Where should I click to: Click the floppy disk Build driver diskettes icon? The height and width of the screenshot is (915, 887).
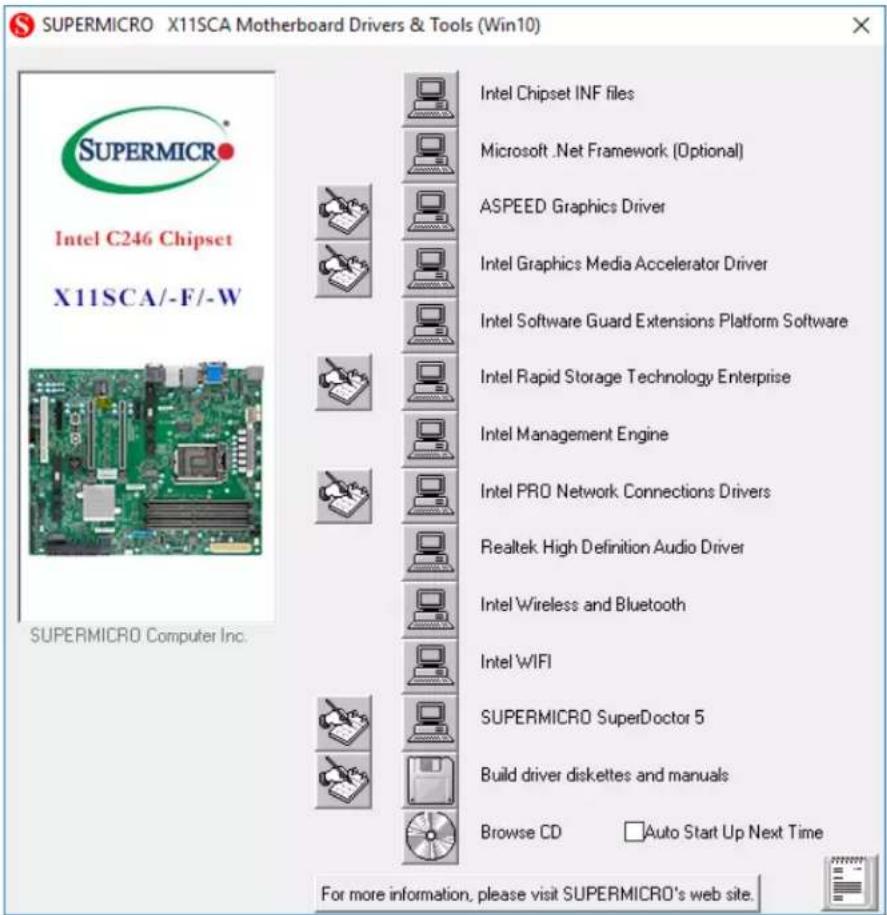430,780
